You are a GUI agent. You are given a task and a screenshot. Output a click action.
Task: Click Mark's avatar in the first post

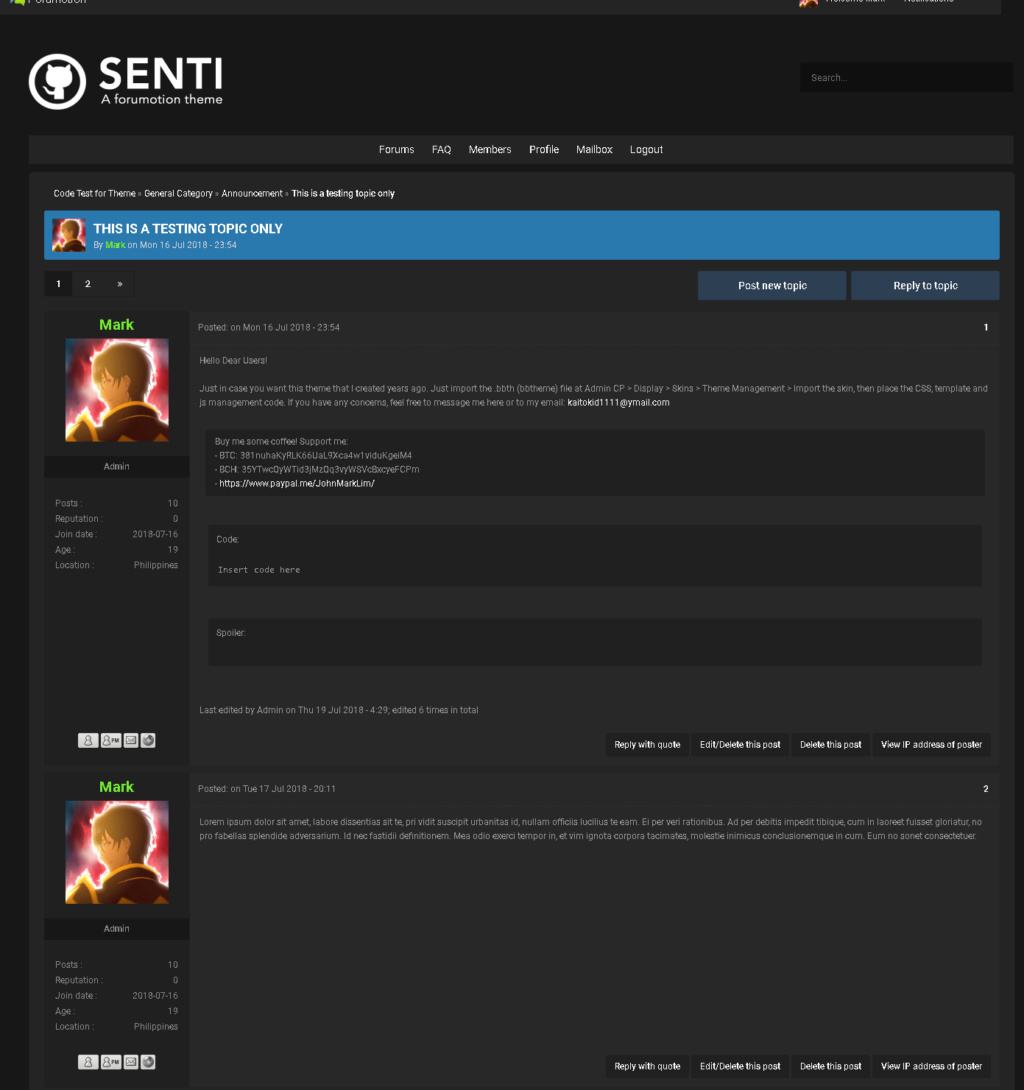tap(117, 390)
